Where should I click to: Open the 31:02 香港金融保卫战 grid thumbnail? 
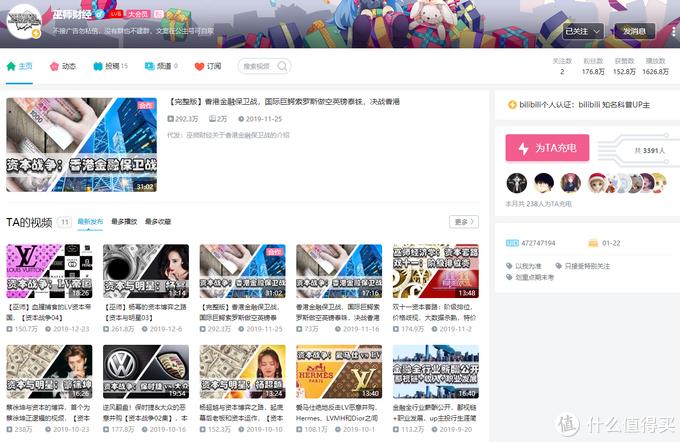pos(242,271)
